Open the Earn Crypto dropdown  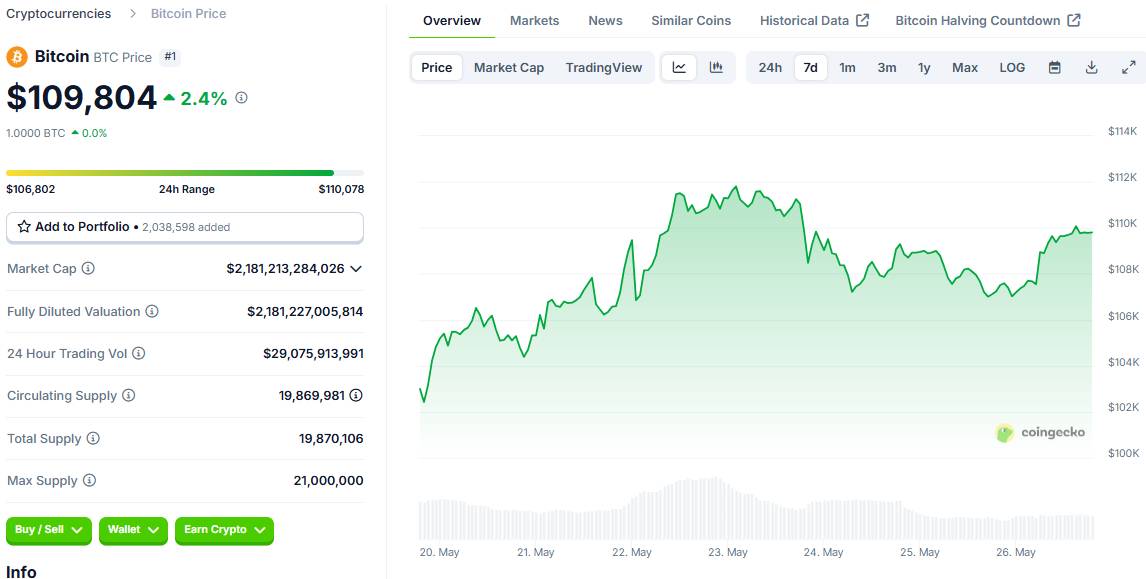224,530
